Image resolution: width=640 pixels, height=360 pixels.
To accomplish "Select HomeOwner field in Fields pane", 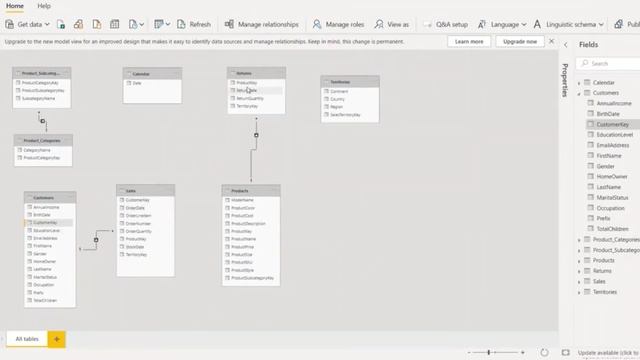I will [612, 177].
